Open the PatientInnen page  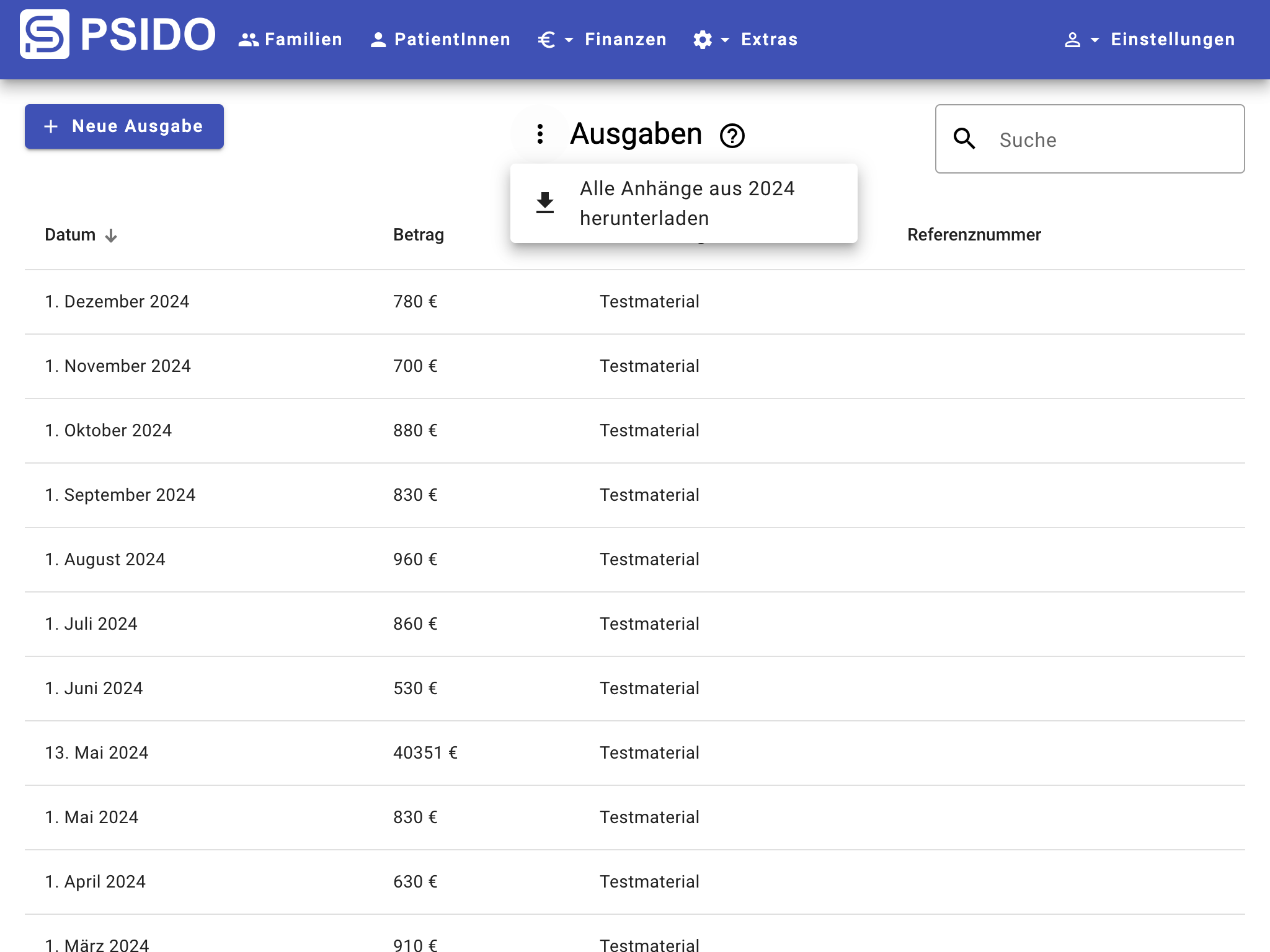tap(440, 40)
